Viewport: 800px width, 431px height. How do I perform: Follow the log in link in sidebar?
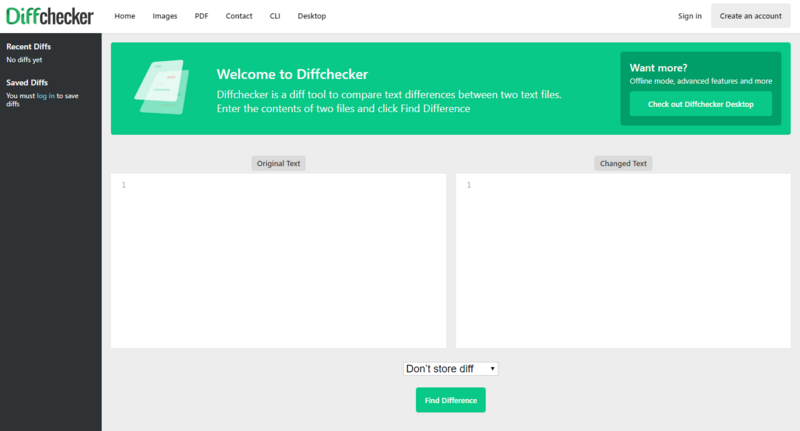(45, 96)
